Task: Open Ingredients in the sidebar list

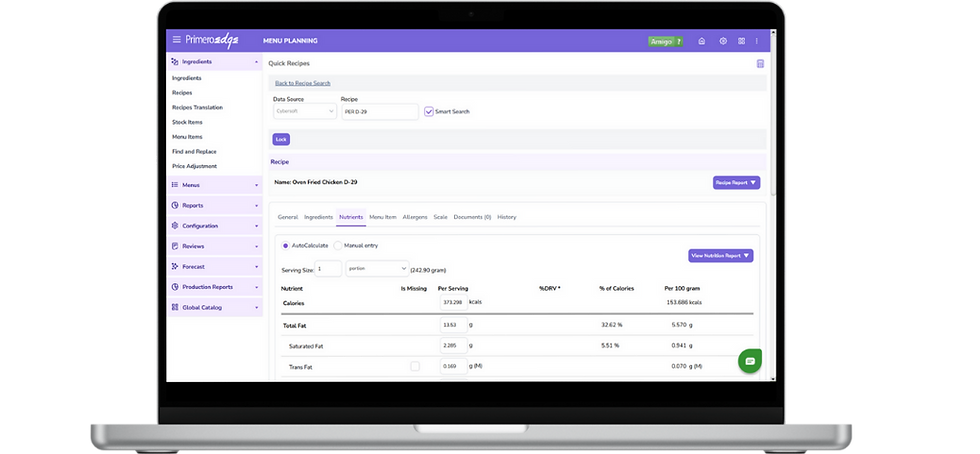Action: (187, 78)
